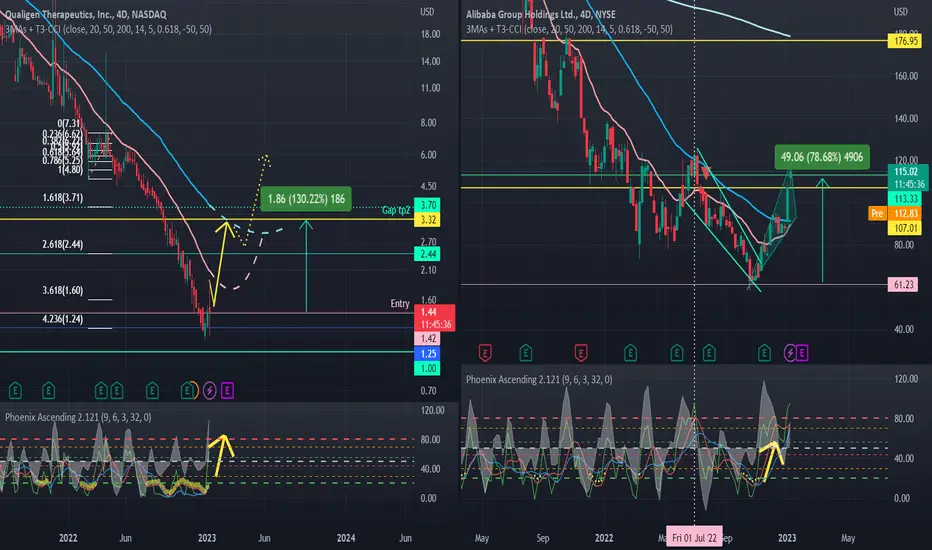The image size is (932, 550).
Task: Click the yellow 107.01 price label
Action: coord(905,228)
